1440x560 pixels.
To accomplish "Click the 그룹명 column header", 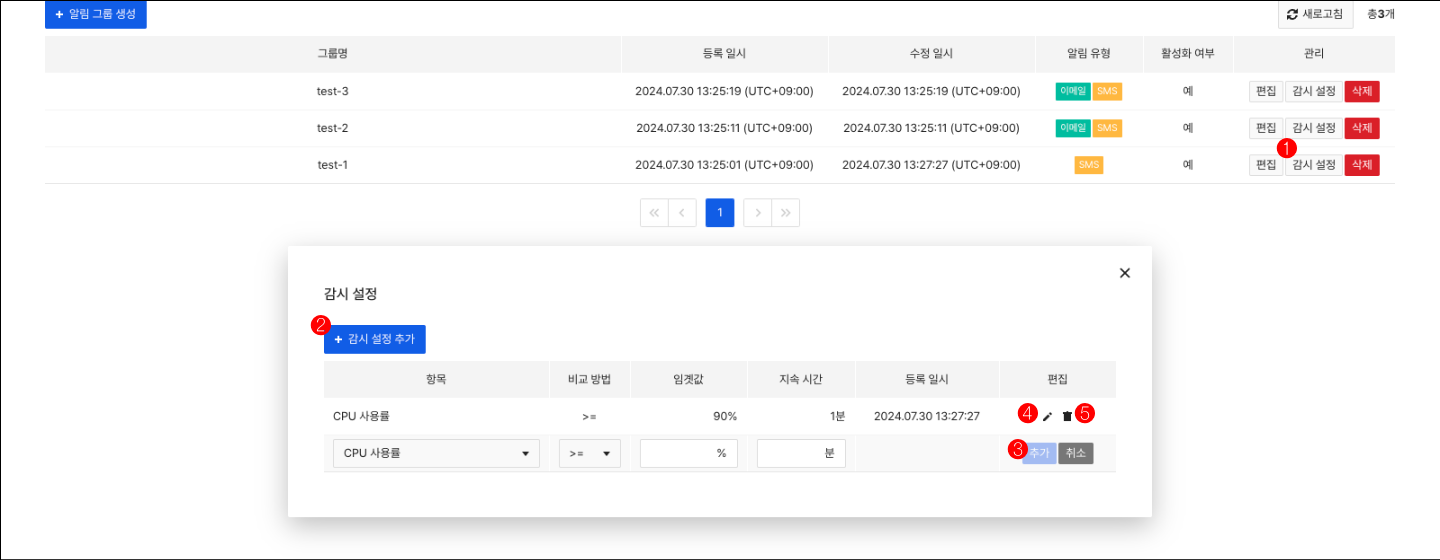I will (x=333, y=54).
